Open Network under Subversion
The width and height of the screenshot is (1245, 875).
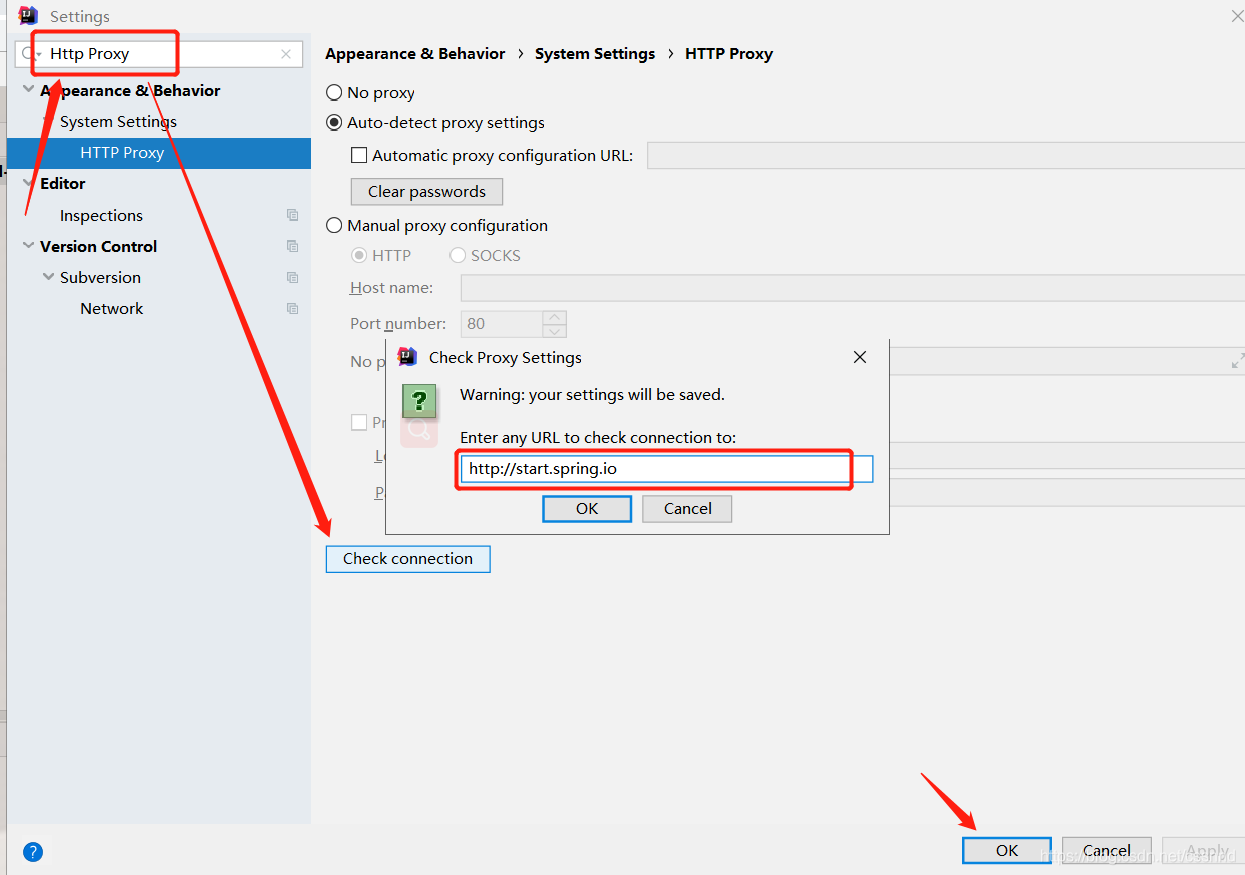(112, 308)
